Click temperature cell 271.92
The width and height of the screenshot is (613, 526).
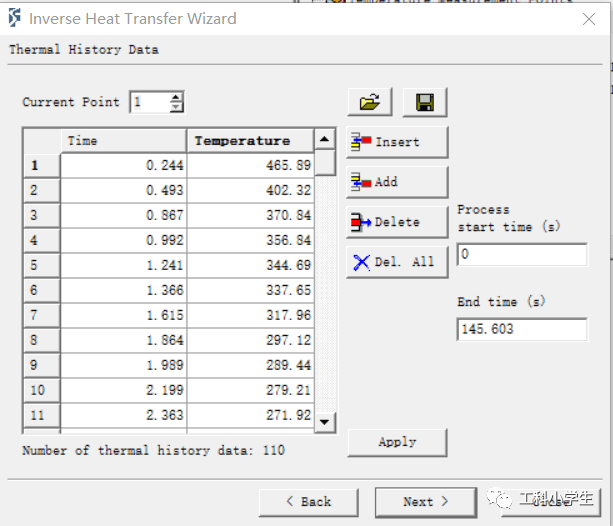pyautogui.click(x=251, y=416)
